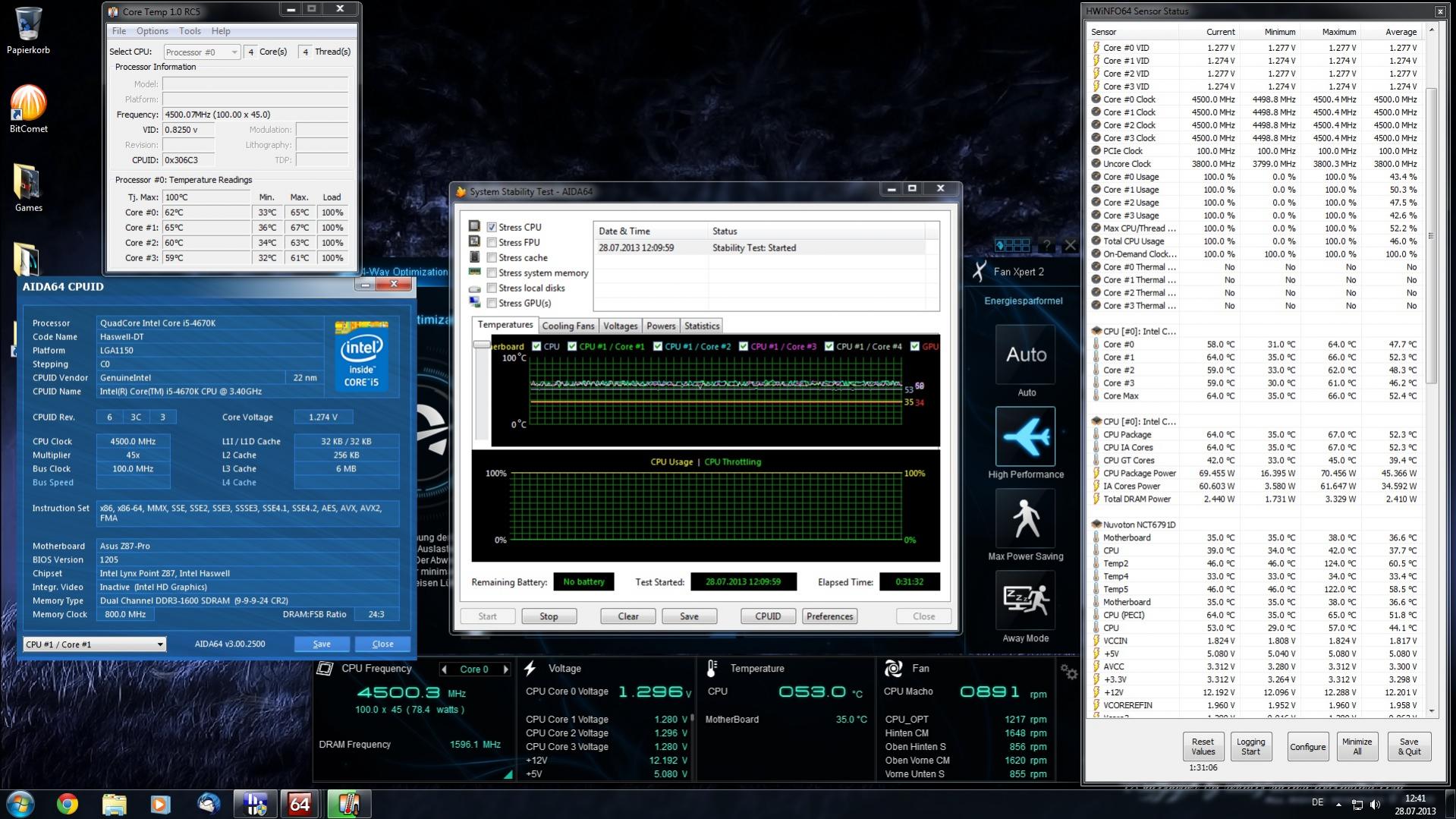
Task: Open CPU #1 / Core #1 dropdown in AIDA64 CPUID
Action: click(94, 644)
